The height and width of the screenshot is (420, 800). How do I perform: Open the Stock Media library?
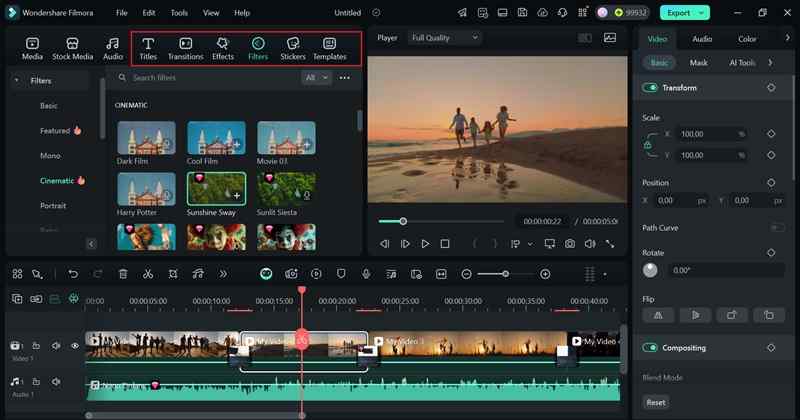pyautogui.click(x=72, y=49)
